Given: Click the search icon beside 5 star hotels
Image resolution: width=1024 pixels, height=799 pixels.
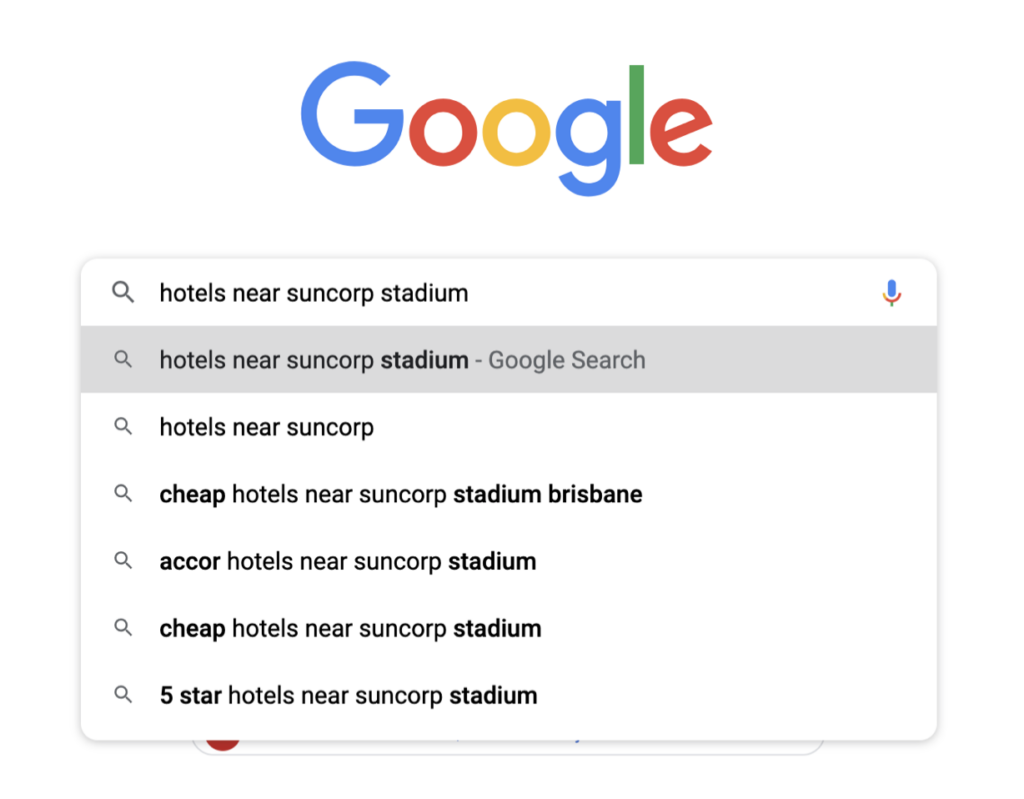Looking at the screenshot, I should tap(123, 695).
